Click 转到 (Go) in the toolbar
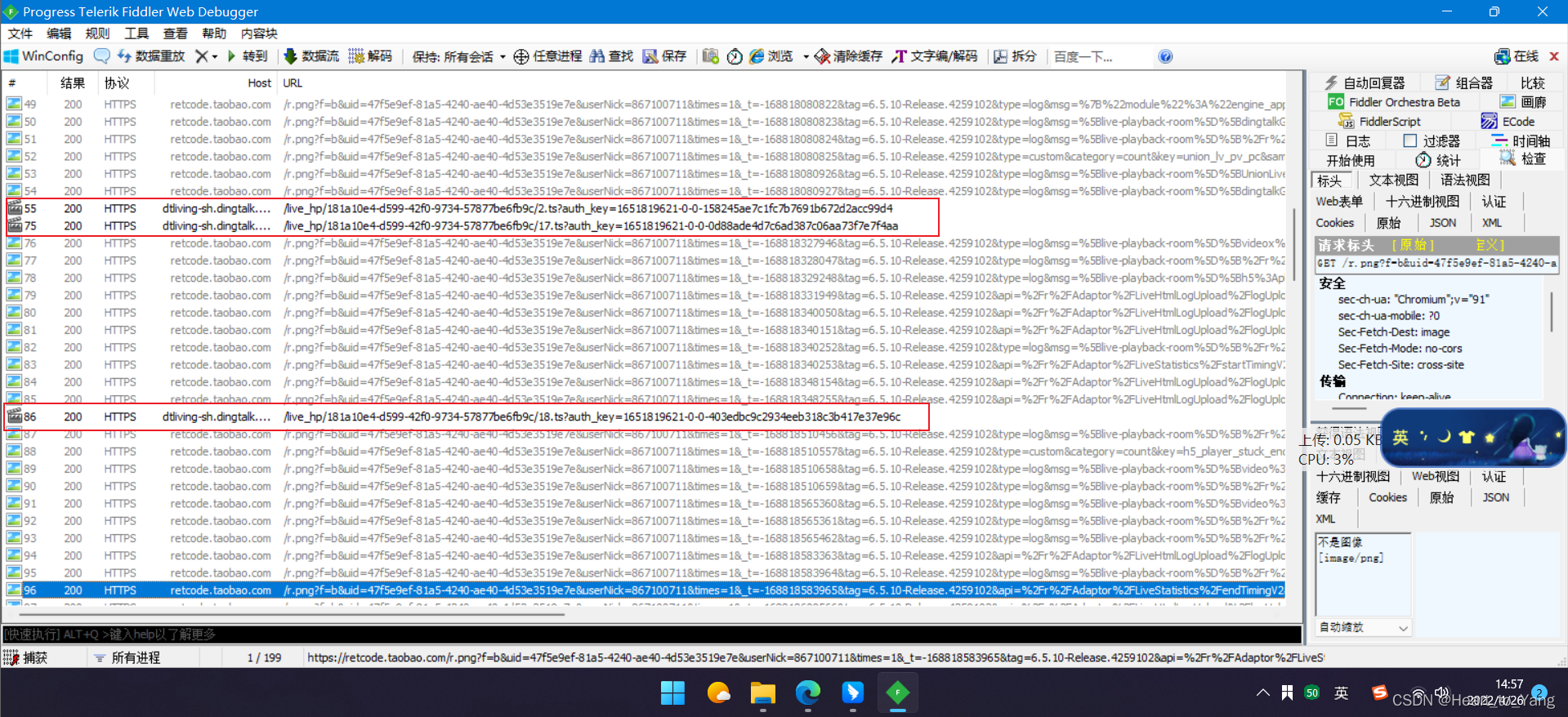This screenshot has height=717, width=1568. (x=247, y=56)
